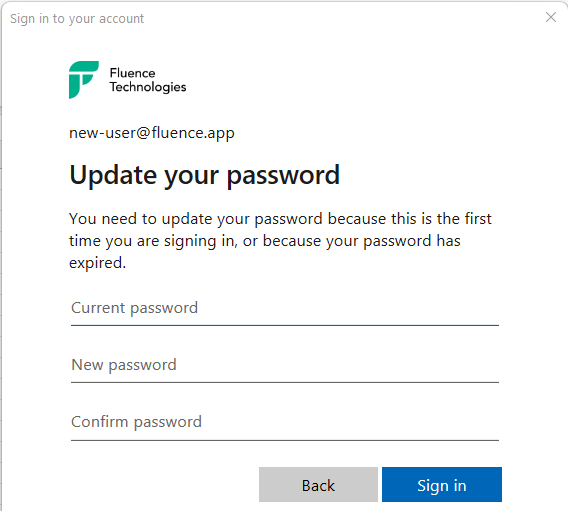
Task: Click the Current password placeholder label
Action: click(134, 308)
